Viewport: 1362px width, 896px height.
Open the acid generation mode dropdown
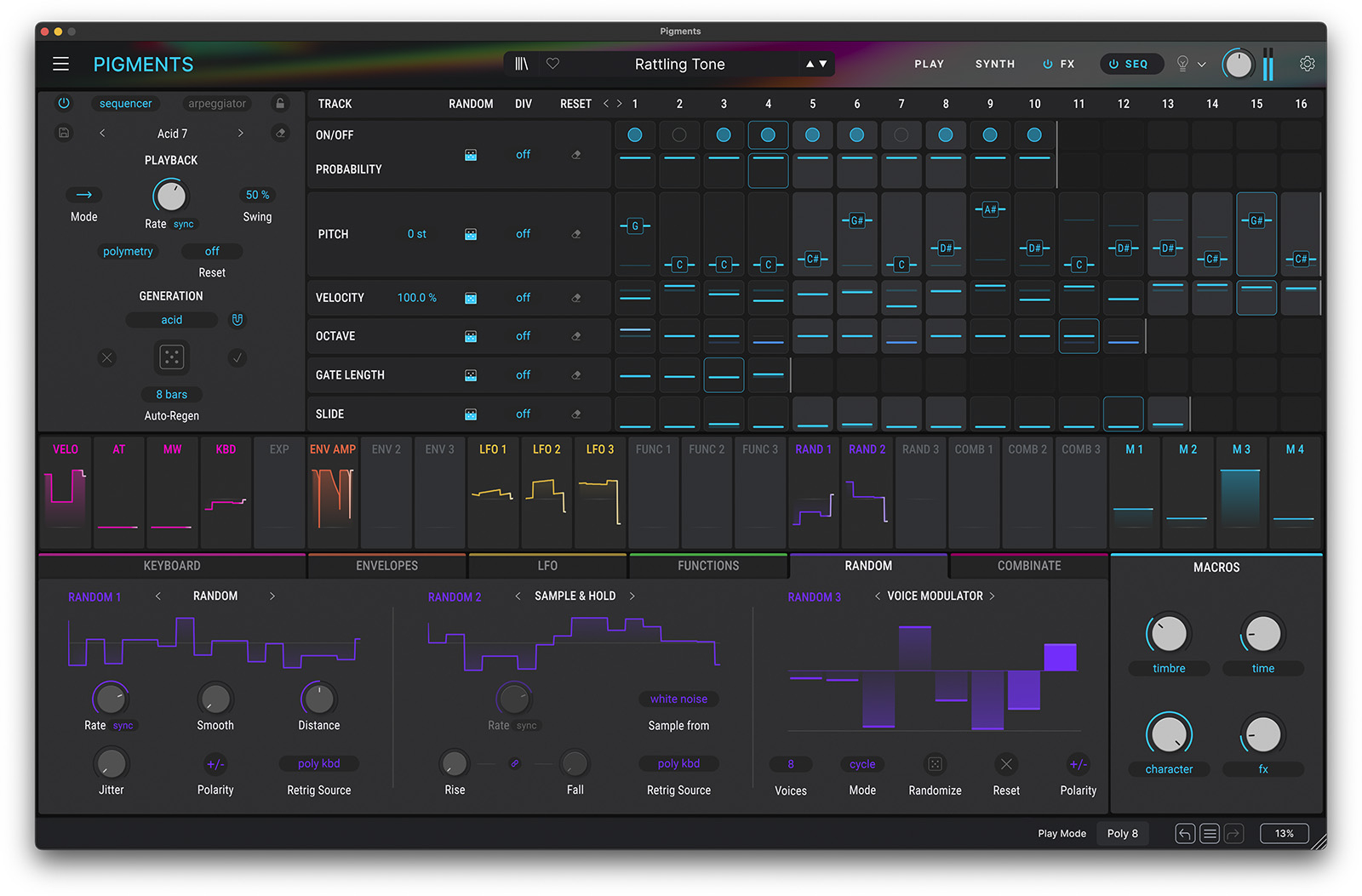(172, 320)
